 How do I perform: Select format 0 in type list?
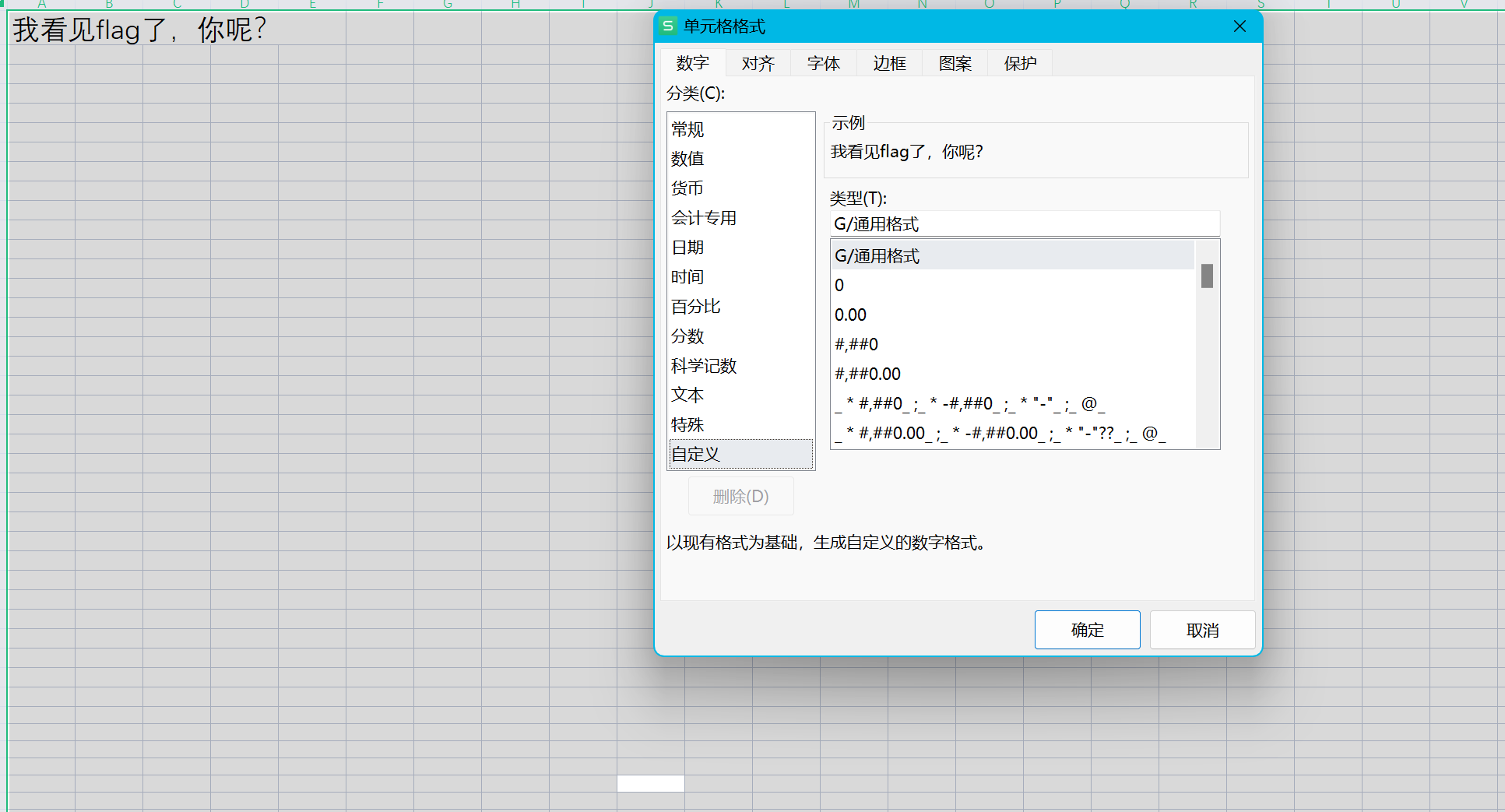1013,286
